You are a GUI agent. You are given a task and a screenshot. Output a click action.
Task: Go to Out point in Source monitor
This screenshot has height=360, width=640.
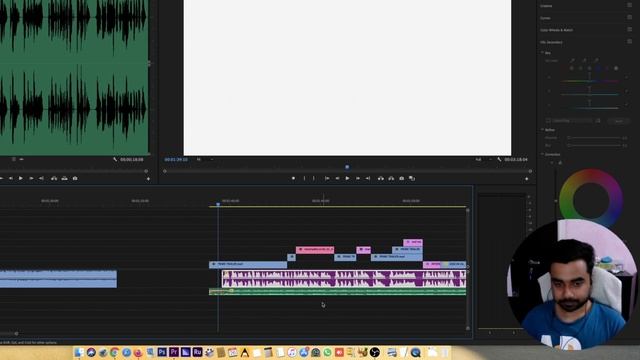[x=41, y=178]
